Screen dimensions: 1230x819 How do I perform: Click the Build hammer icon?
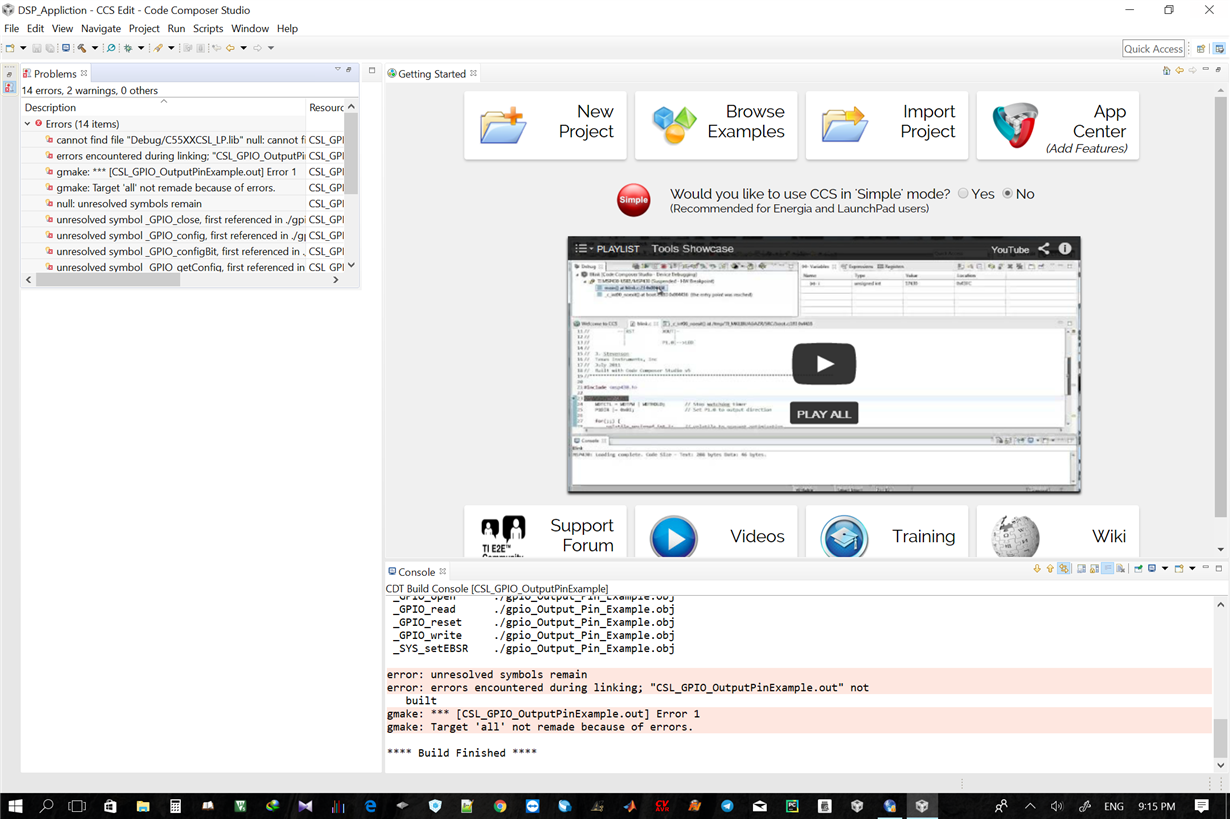(x=81, y=48)
